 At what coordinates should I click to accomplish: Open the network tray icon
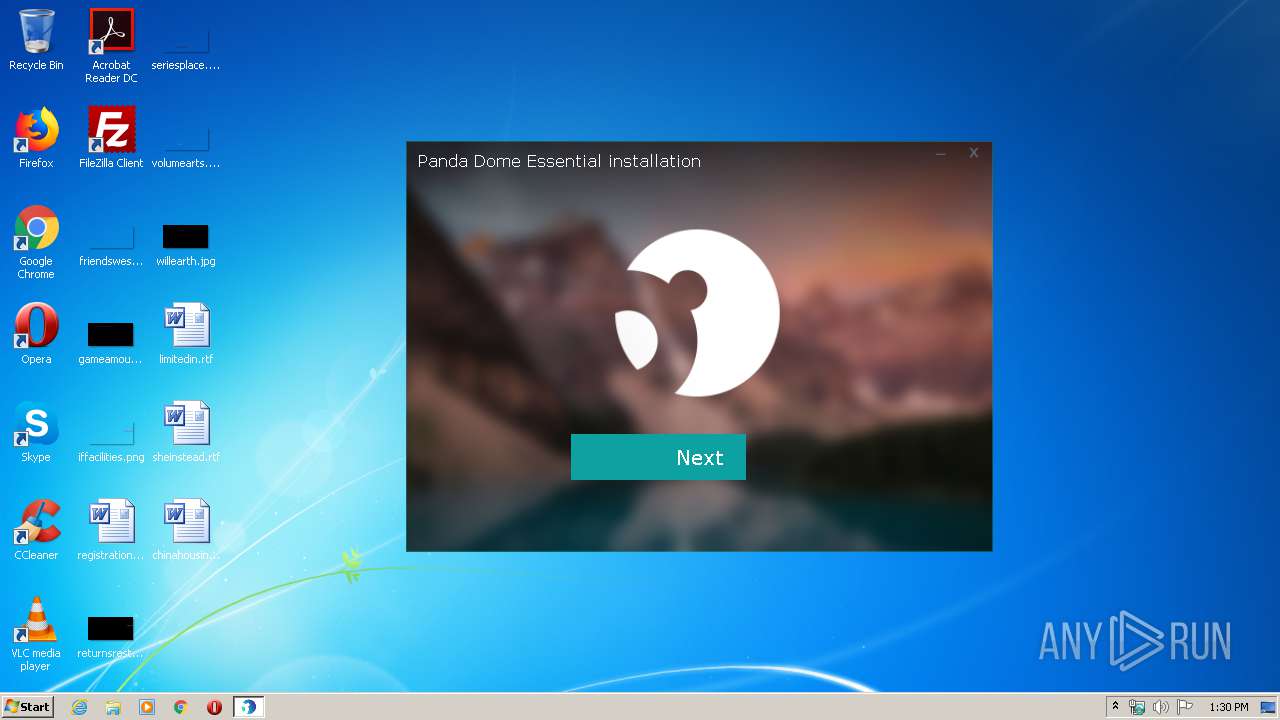pos(1137,707)
